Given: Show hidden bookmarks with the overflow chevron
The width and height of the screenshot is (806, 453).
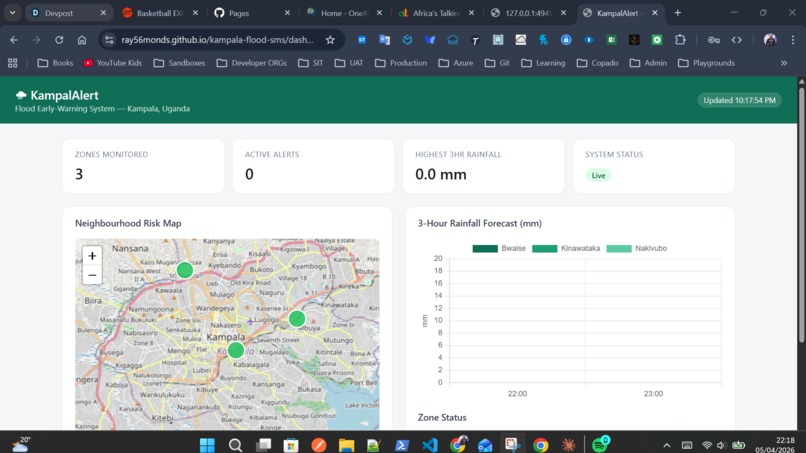Looking at the screenshot, I should click(784, 63).
